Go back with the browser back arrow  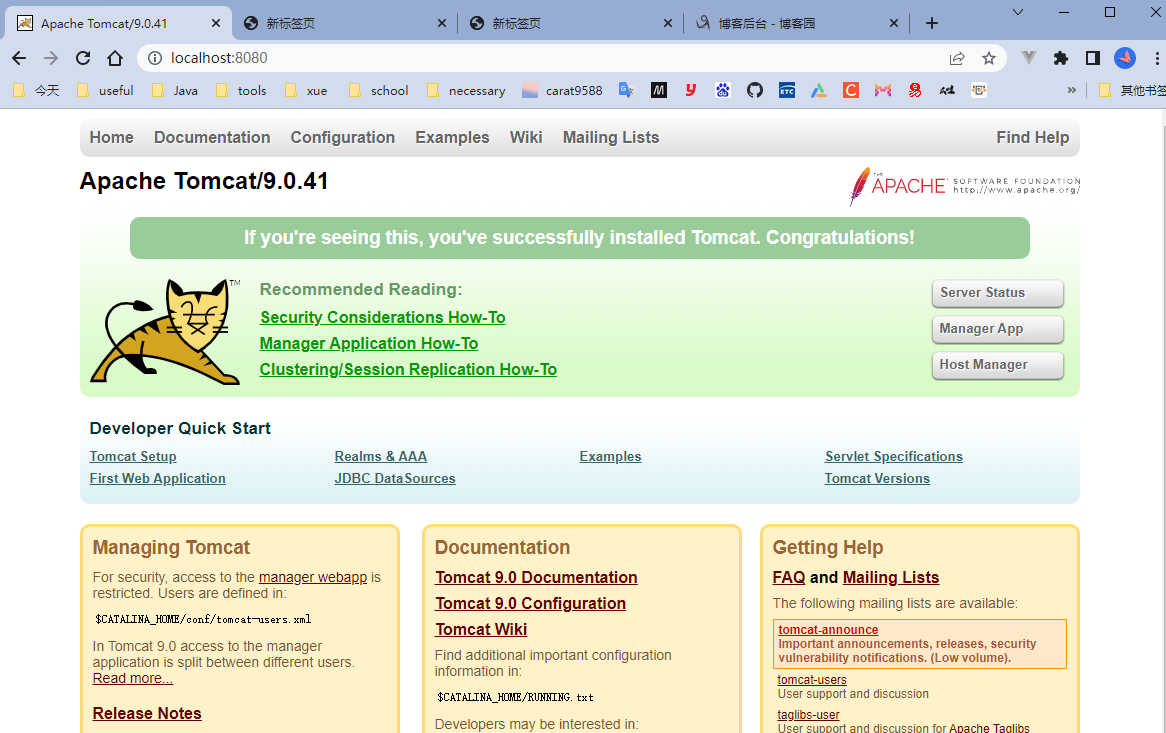pyautogui.click(x=19, y=58)
